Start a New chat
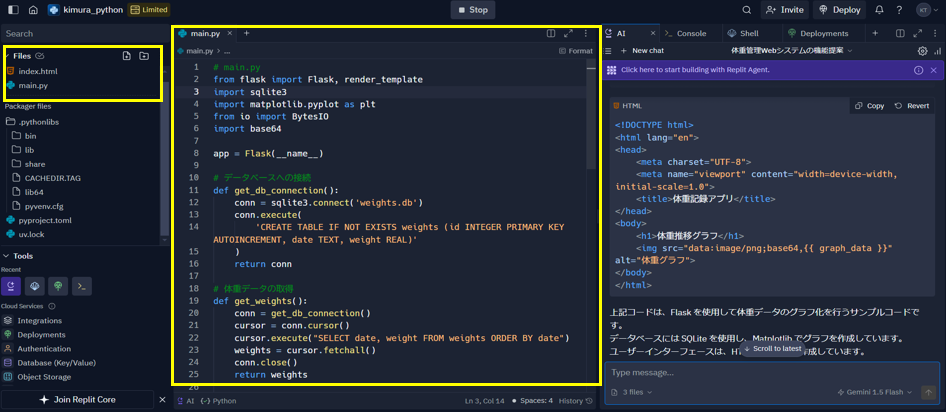 [x=642, y=51]
